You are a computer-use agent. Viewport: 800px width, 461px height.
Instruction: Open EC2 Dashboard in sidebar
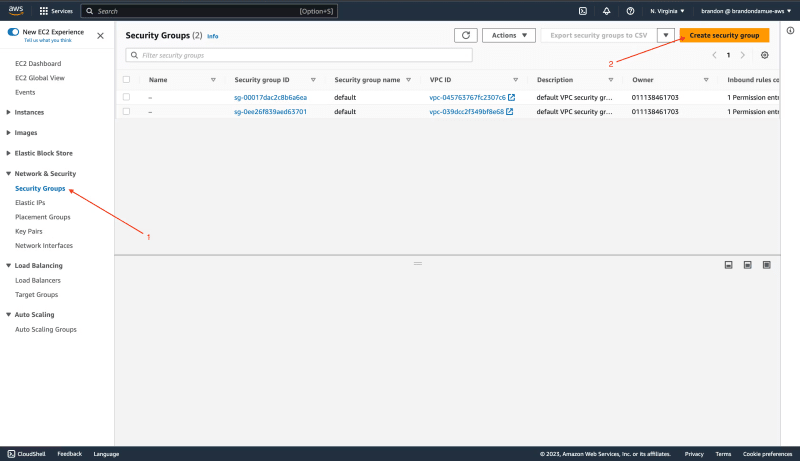38,64
